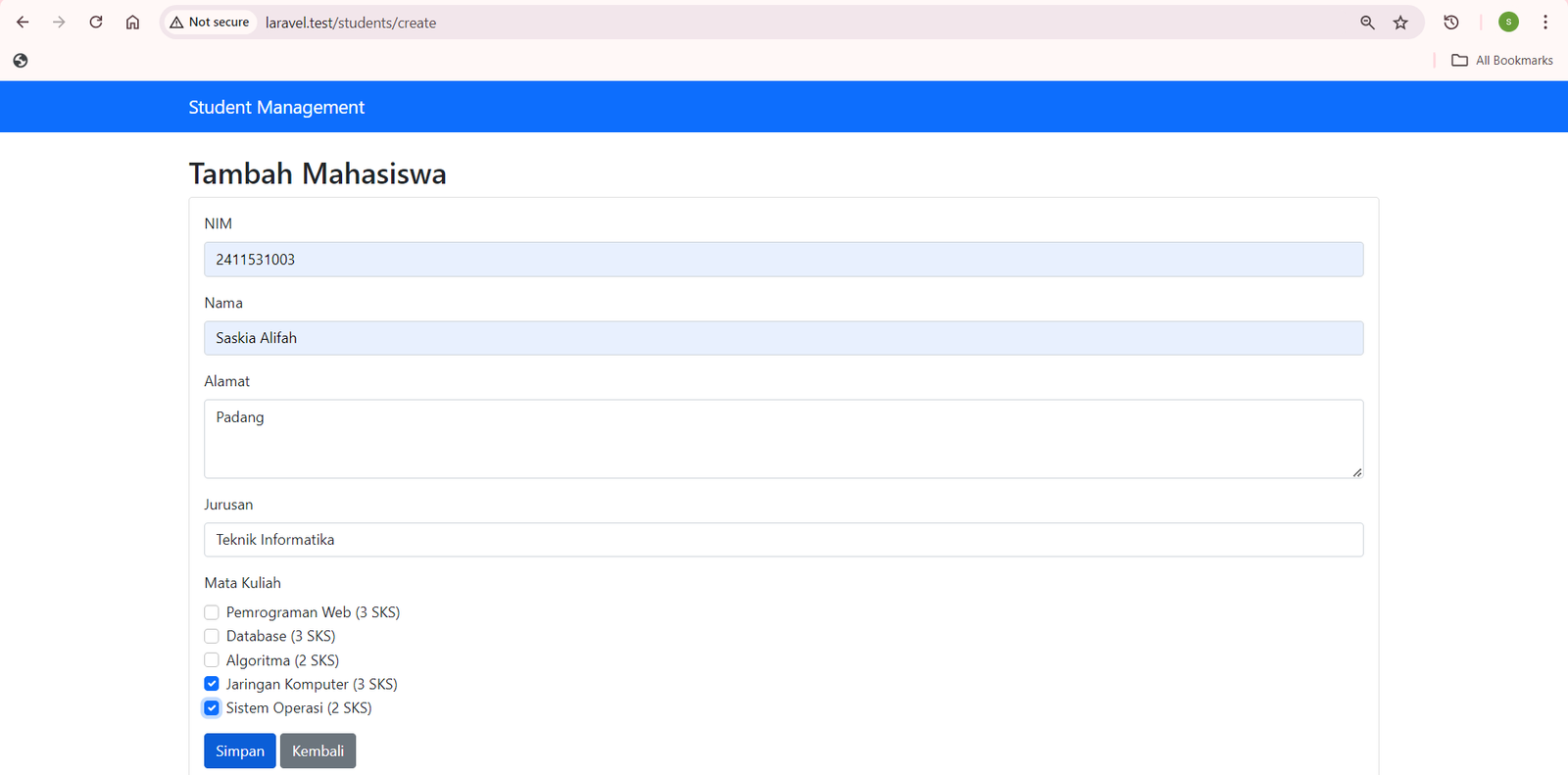Click into the Nama input field
1568x775 pixels.
click(784, 338)
